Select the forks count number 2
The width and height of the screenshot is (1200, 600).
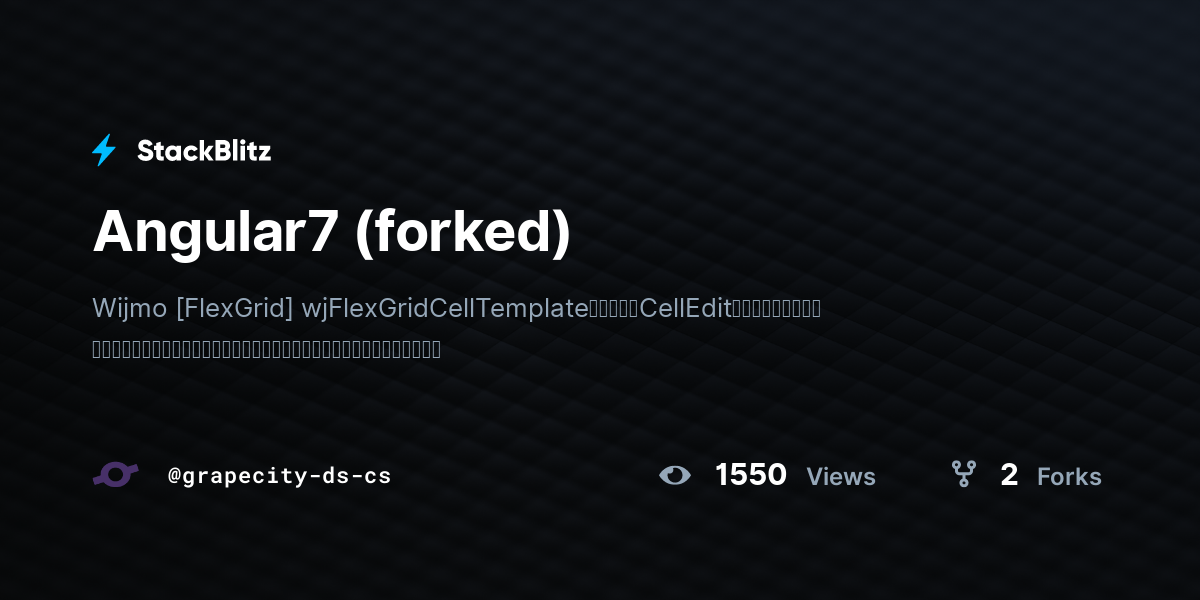point(1009,475)
